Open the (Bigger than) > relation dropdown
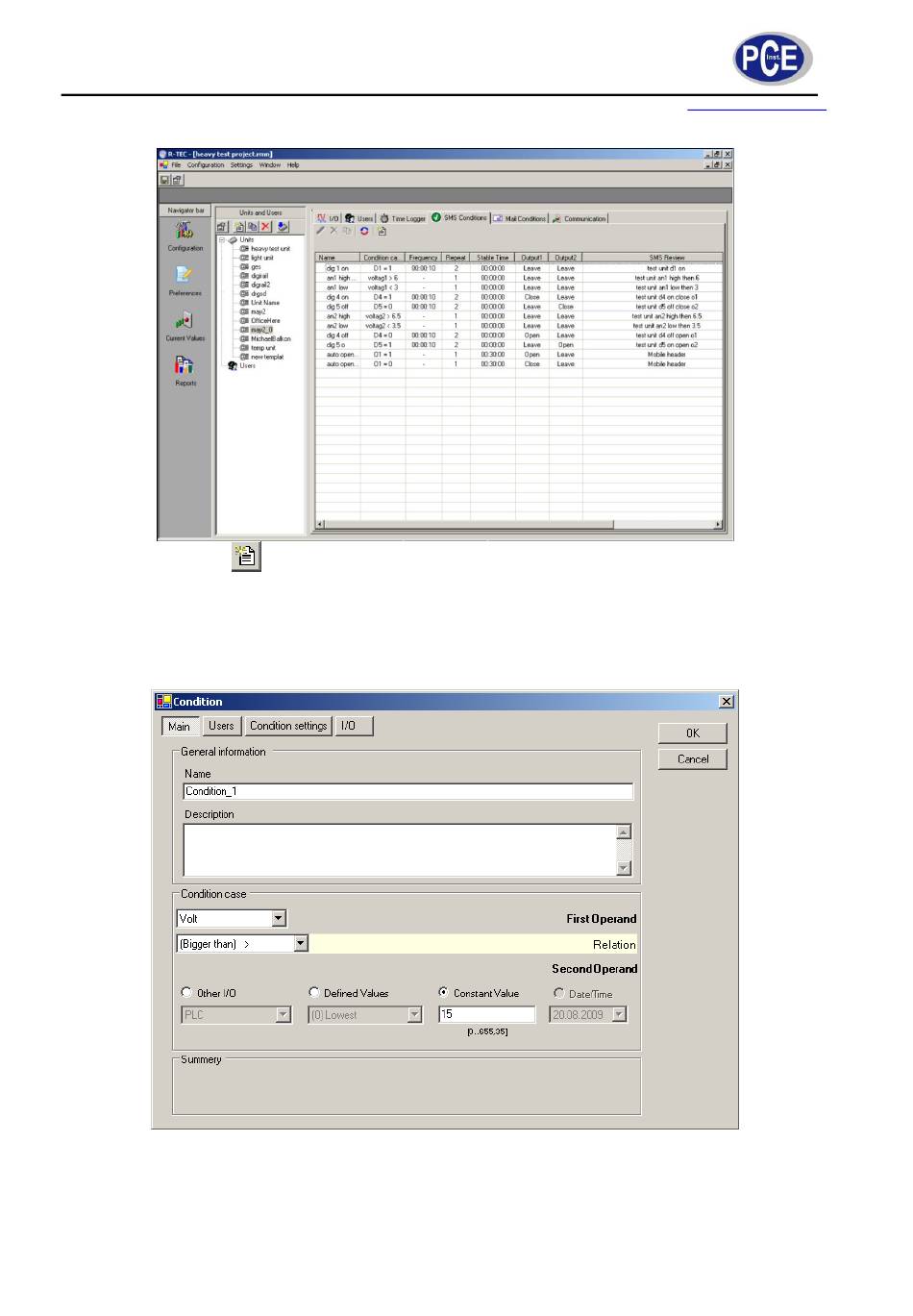Viewport: 913px width, 1316px height. [301, 944]
